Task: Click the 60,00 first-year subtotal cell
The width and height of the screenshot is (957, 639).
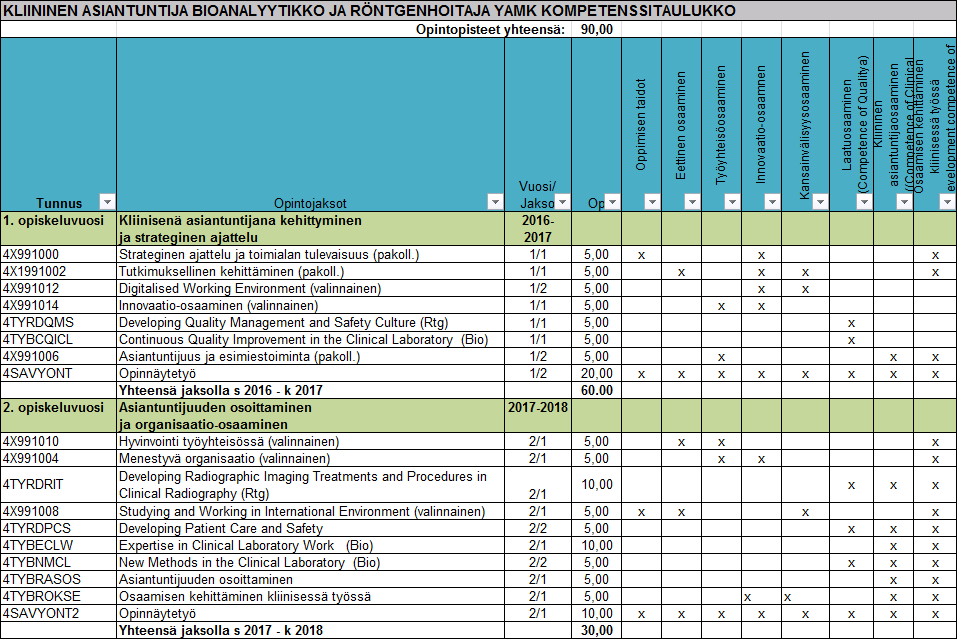Action: click(x=596, y=390)
